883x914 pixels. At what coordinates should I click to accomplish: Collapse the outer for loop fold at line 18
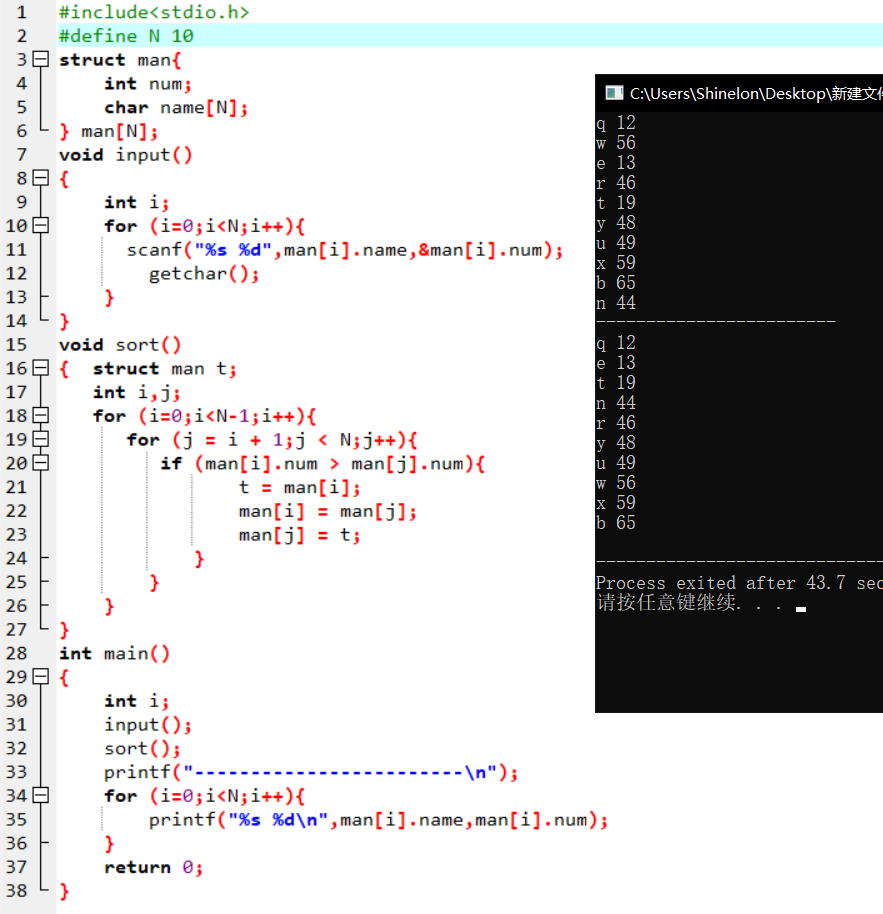click(40, 416)
